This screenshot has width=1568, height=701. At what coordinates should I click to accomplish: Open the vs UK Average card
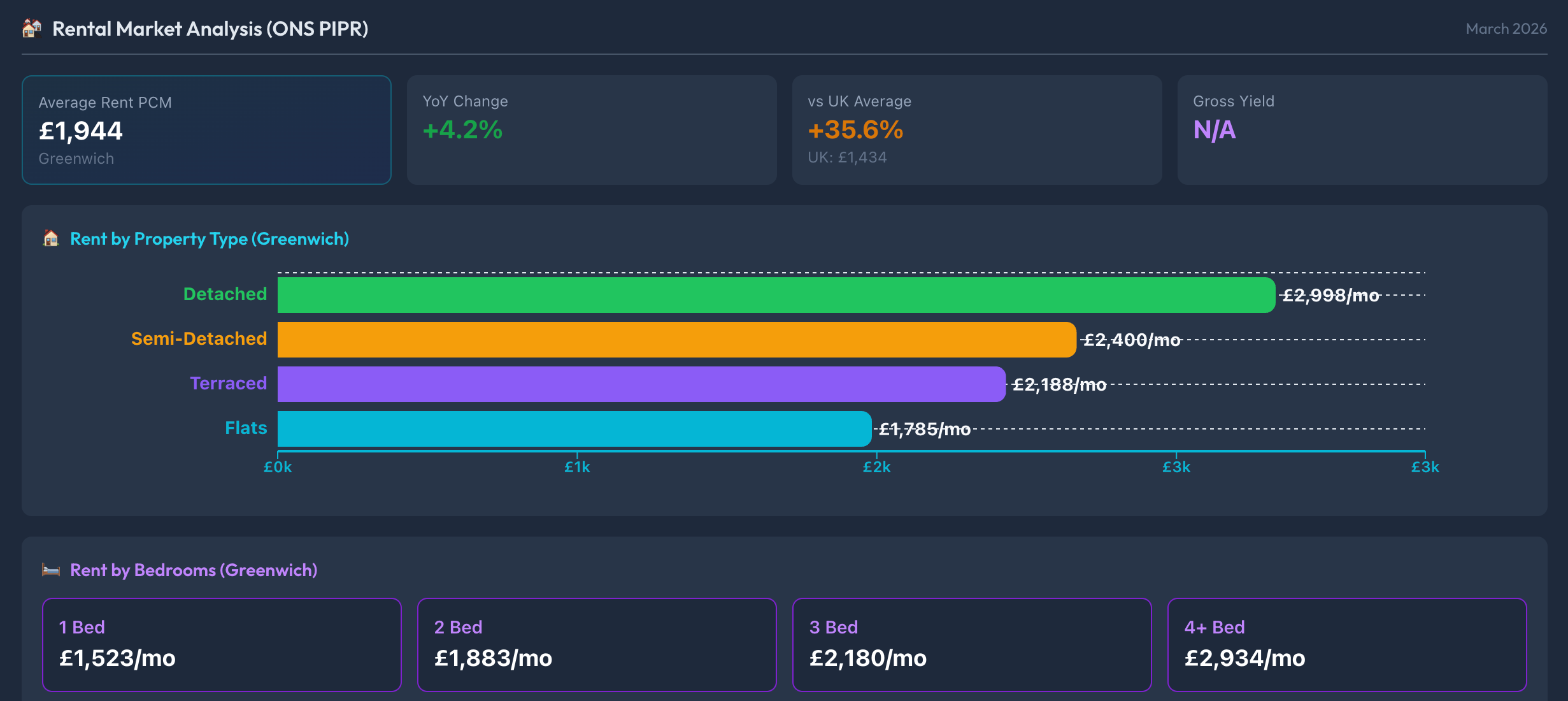click(x=977, y=130)
